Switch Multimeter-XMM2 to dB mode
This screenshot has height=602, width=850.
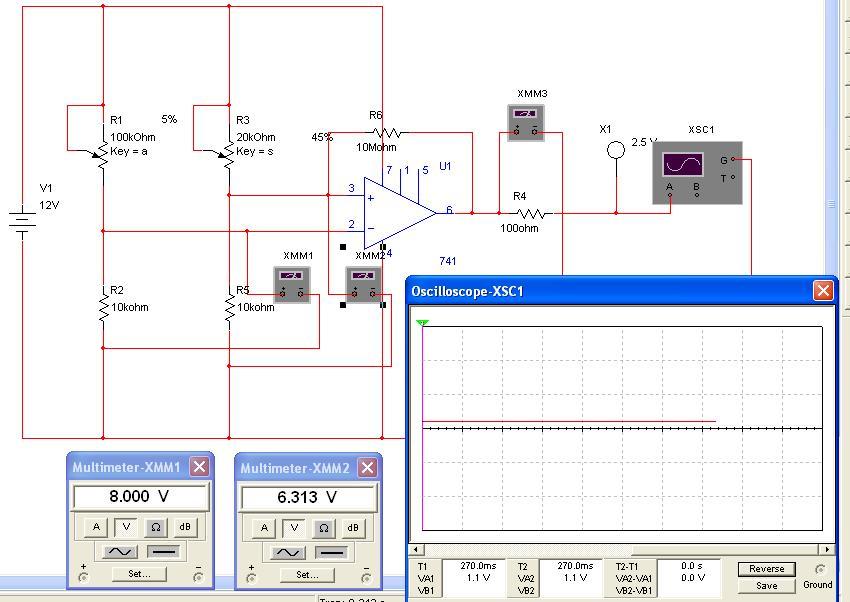coord(353,528)
